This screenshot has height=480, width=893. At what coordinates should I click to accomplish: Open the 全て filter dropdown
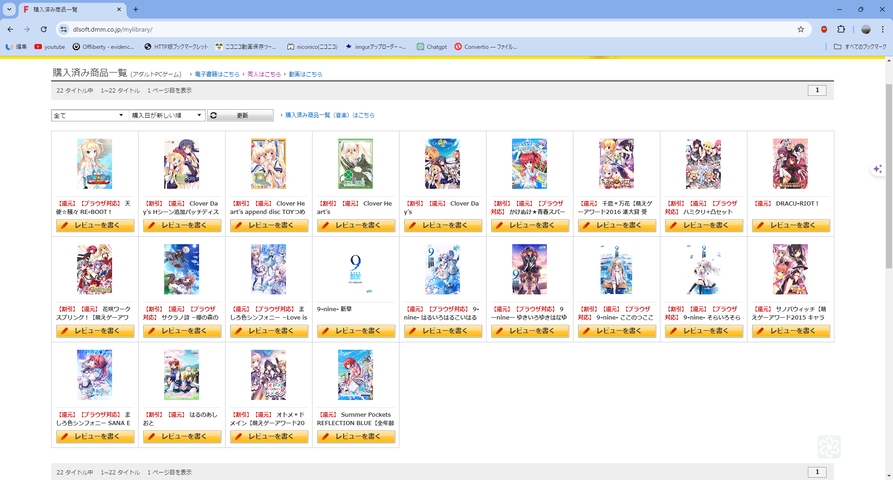pos(89,115)
